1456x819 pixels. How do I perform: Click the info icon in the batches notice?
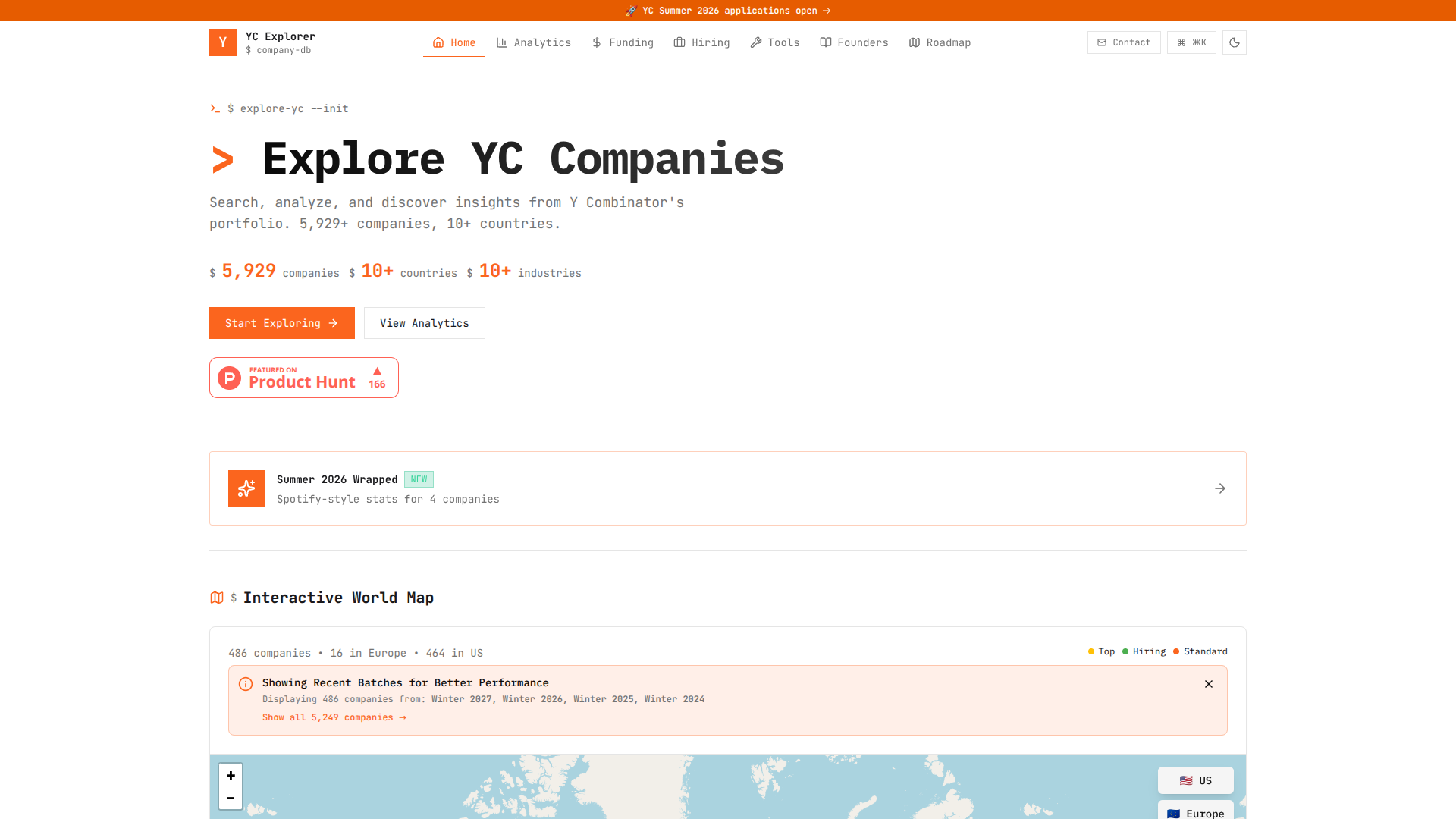(x=246, y=684)
